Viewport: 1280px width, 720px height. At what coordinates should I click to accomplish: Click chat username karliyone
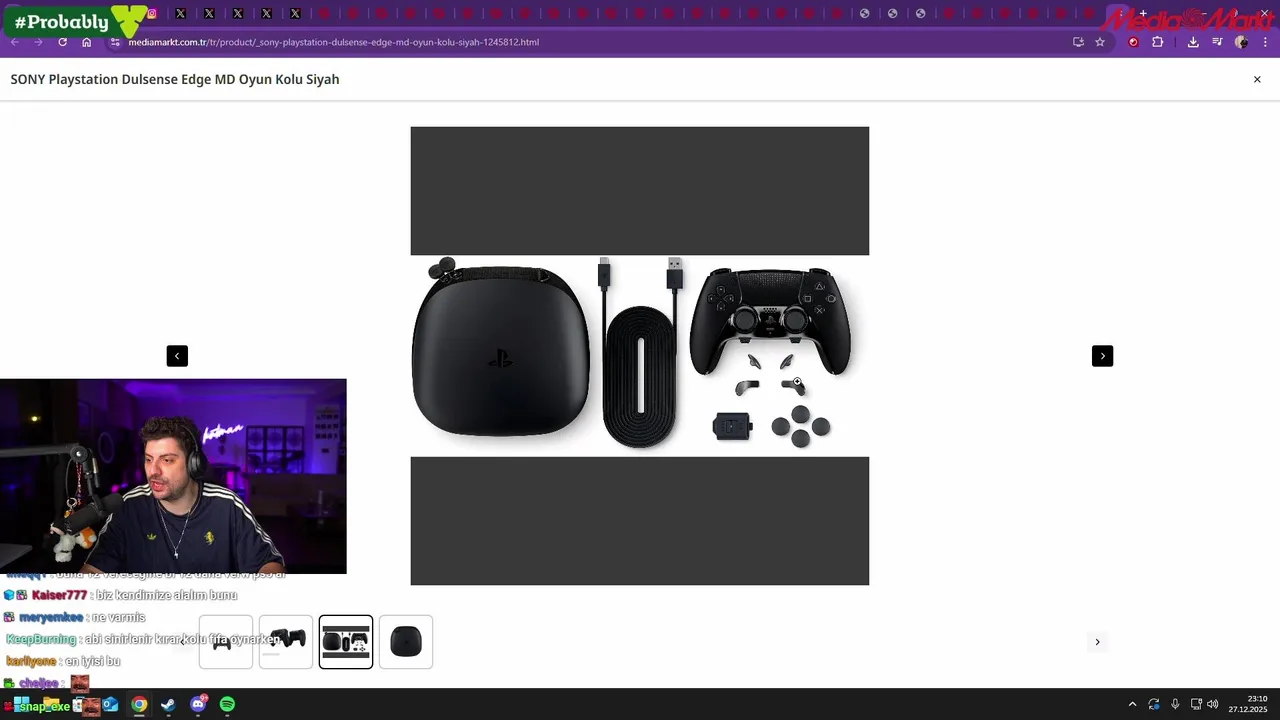[32, 661]
